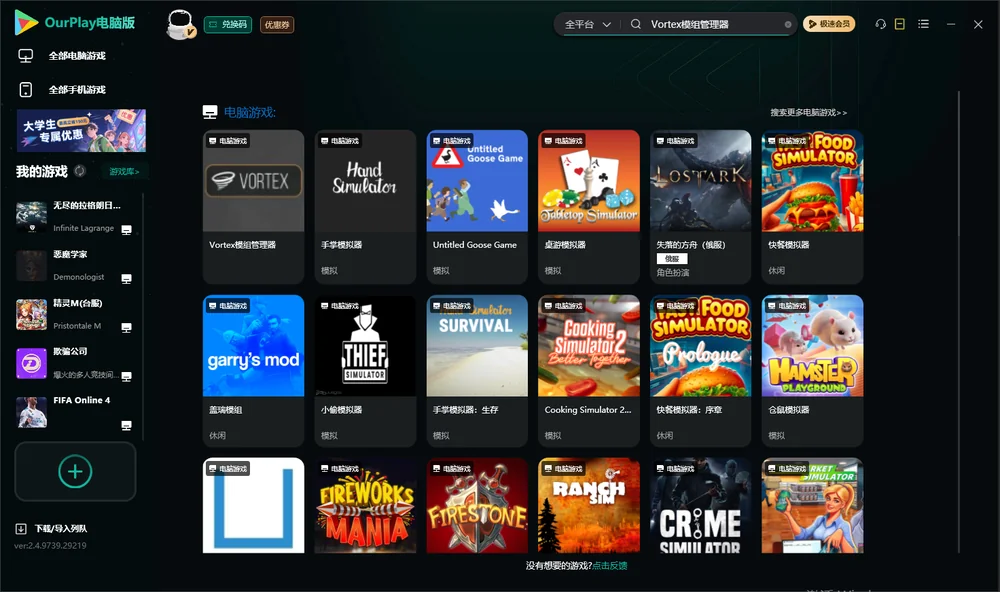Open the Hand Simulator 手掌模拟器 card
This screenshot has width=1000, height=592.
click(x=365, y=207)
